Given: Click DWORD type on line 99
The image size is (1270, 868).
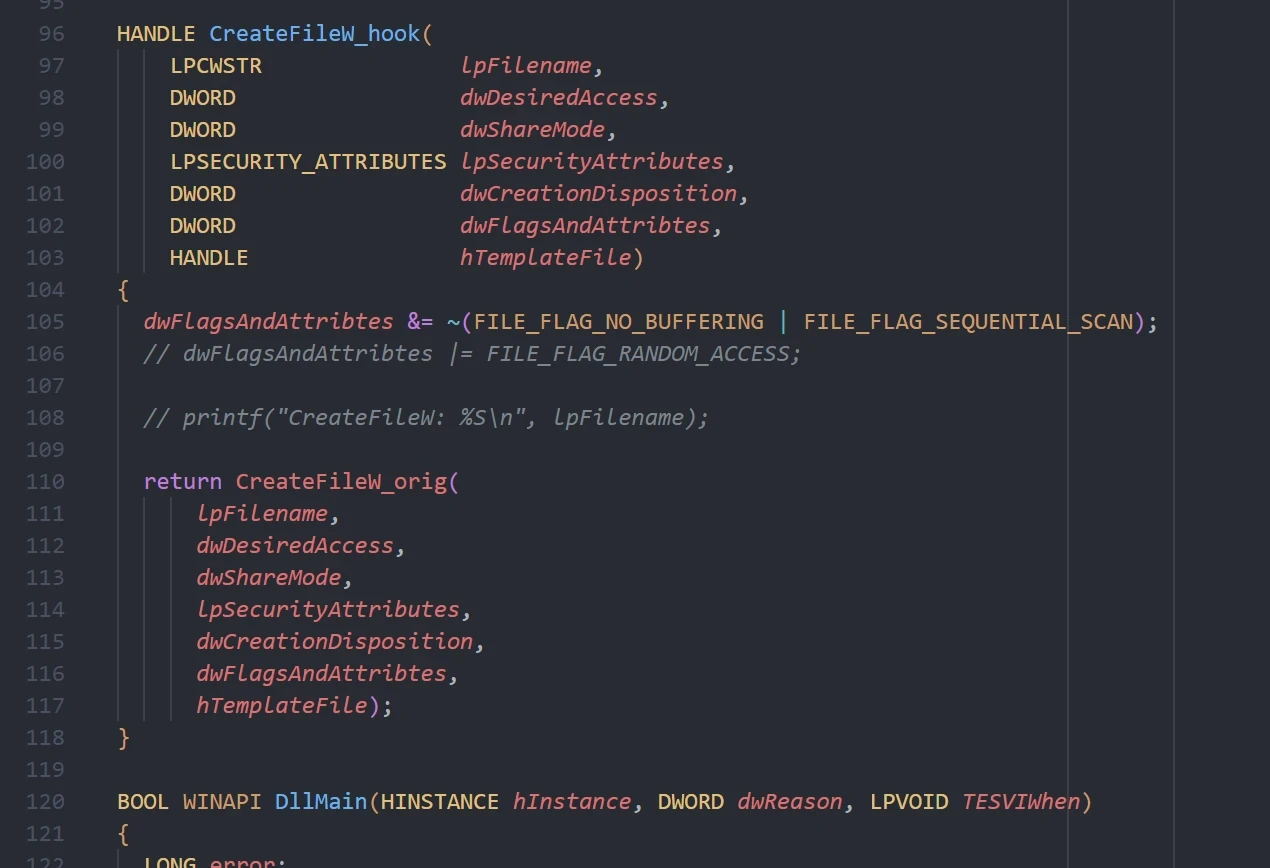Looking at the screenshot, I should tap(203, 130).
